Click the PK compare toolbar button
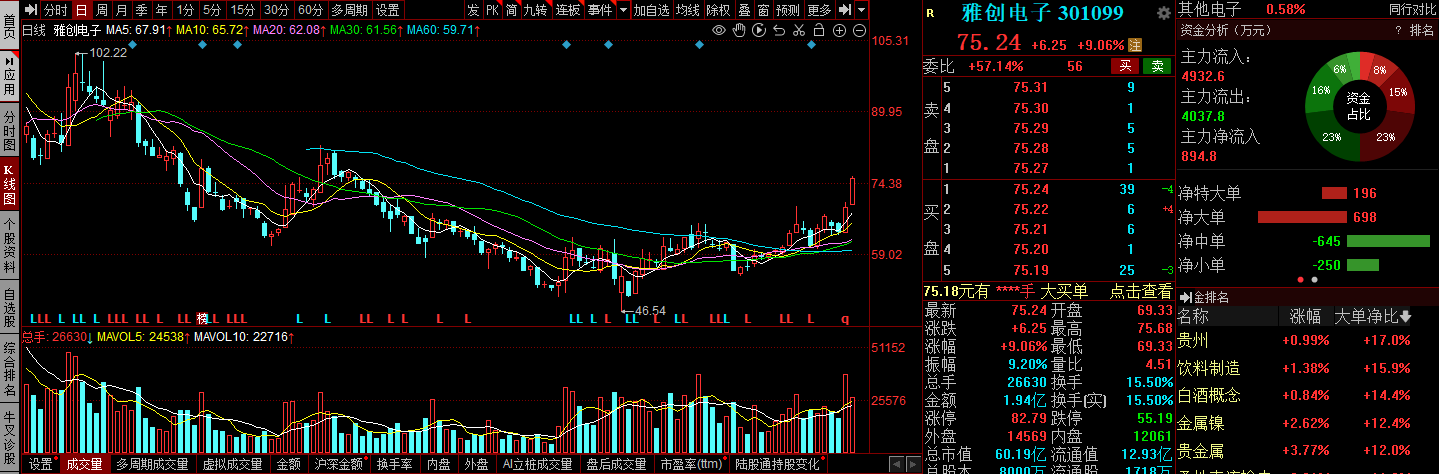Screen dimensions: 1439x474 point(492,10)
